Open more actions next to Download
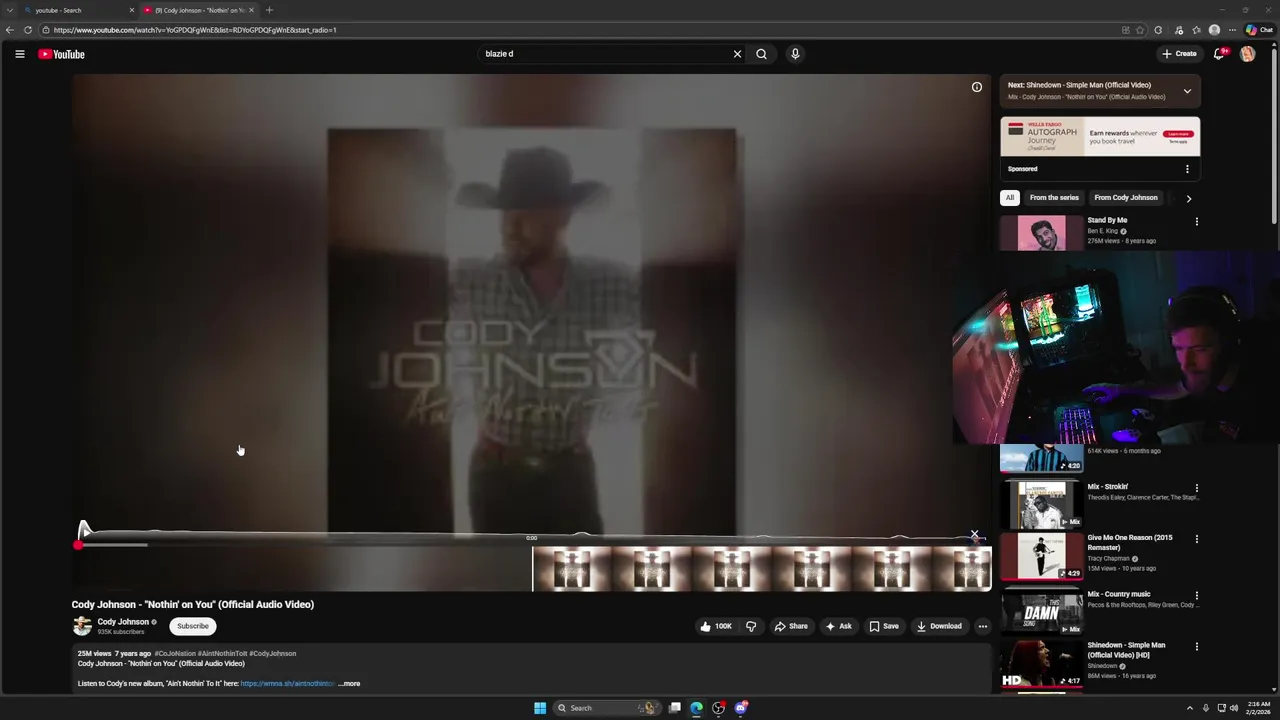Image resolution: width=1280 pixels, height=720 pixels. coord(982,626)
